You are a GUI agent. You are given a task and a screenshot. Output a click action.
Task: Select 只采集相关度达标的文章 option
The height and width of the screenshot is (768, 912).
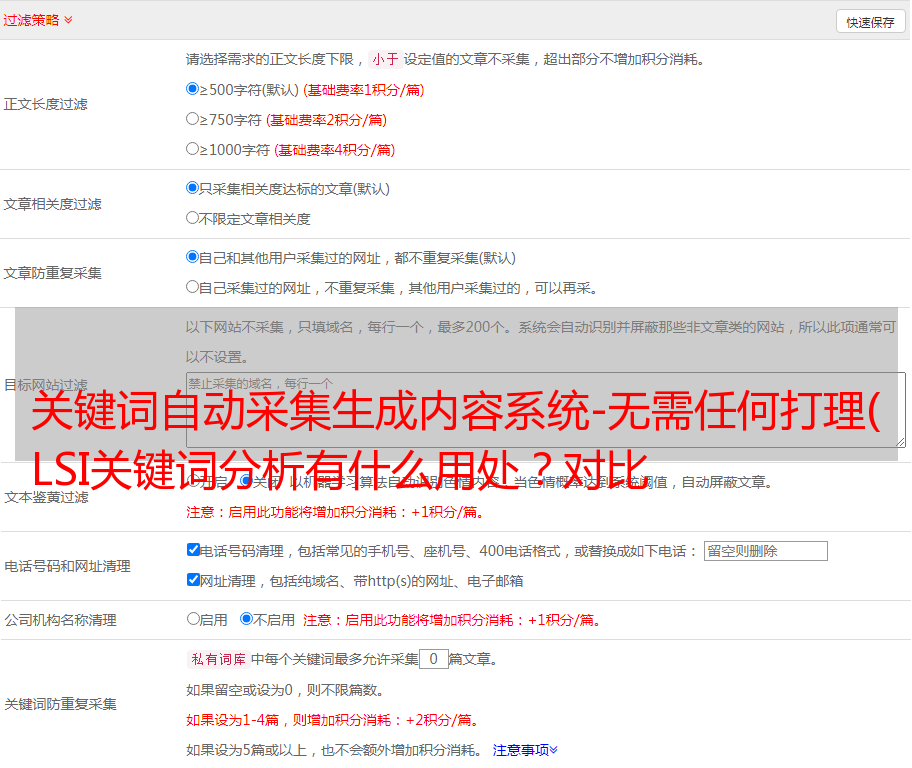[193, 188]
